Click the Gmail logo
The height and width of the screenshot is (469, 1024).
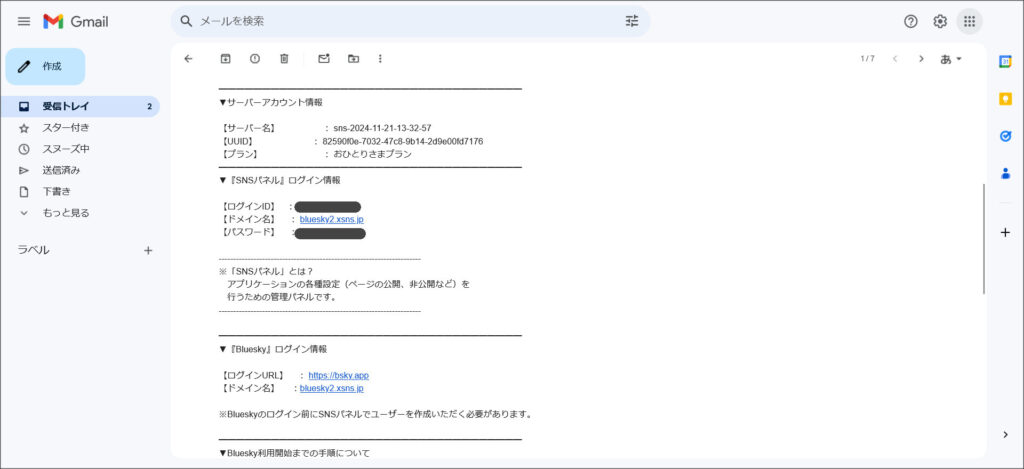coord(76,22)
